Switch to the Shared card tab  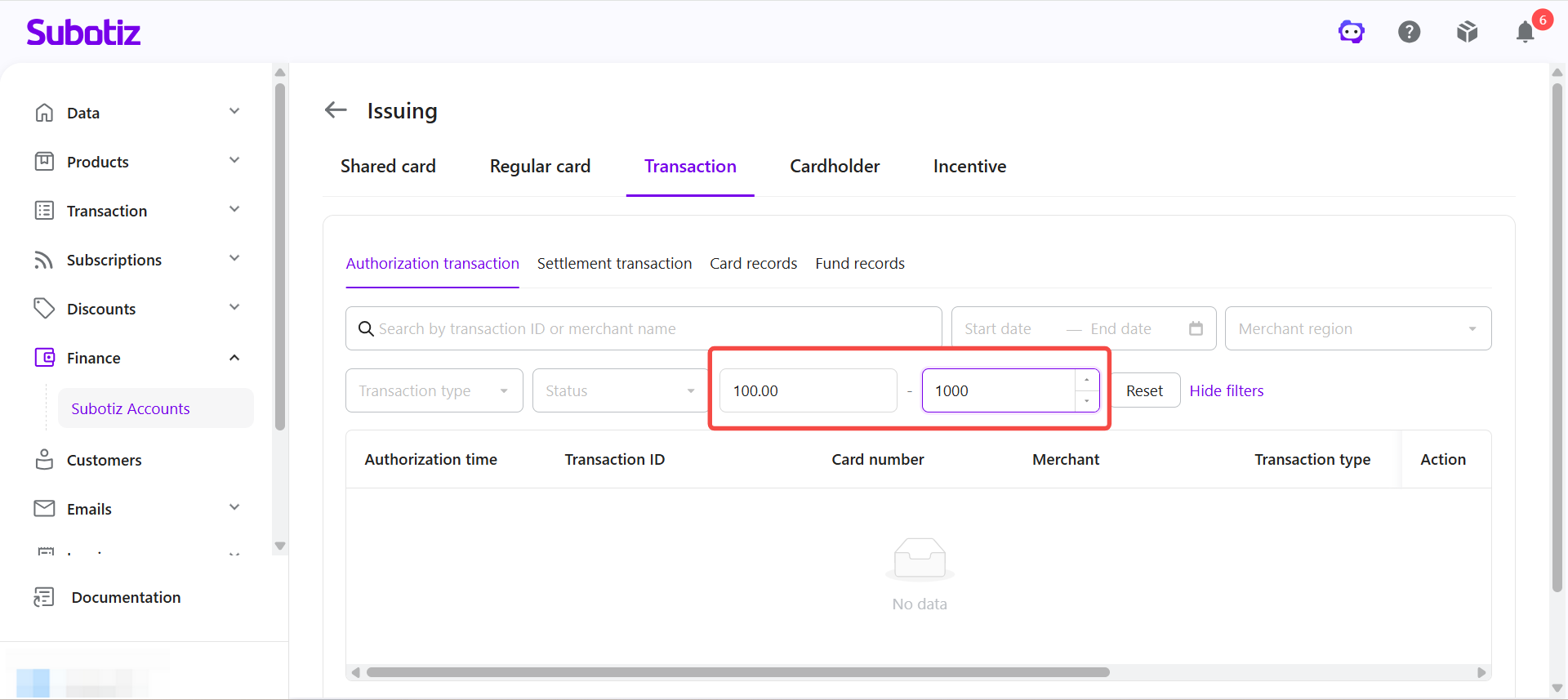point(388,167)
